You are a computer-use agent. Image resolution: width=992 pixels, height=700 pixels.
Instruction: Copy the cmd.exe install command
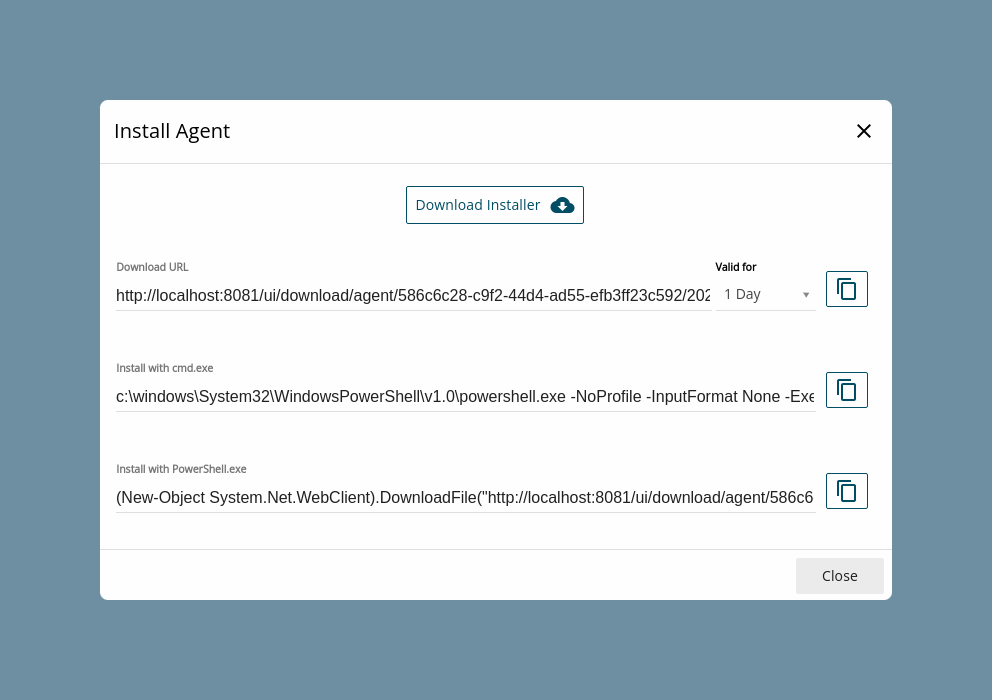click(846, 390)
